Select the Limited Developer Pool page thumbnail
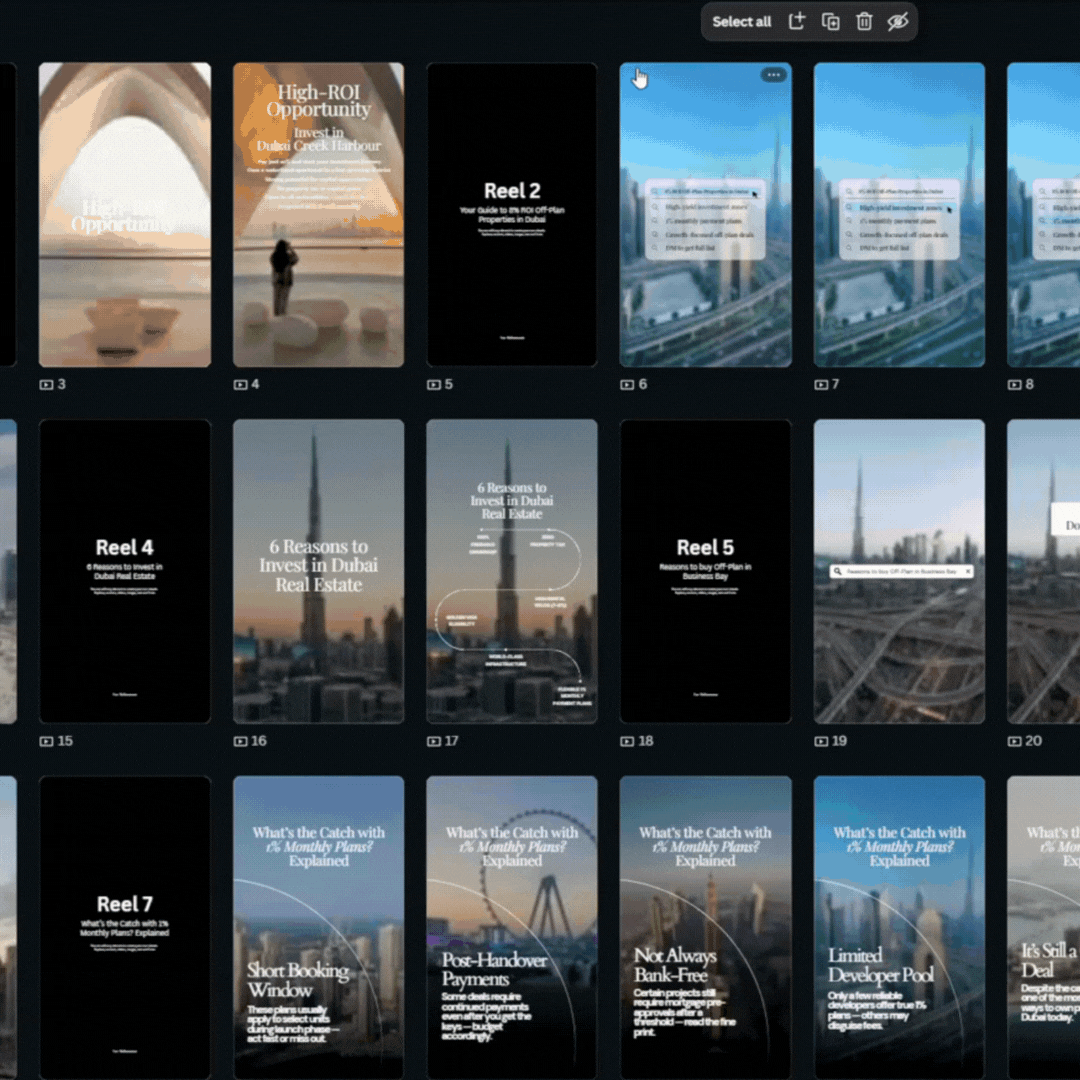Image resolution: width=1080 pixels, height=1080 pixels. 899,928
